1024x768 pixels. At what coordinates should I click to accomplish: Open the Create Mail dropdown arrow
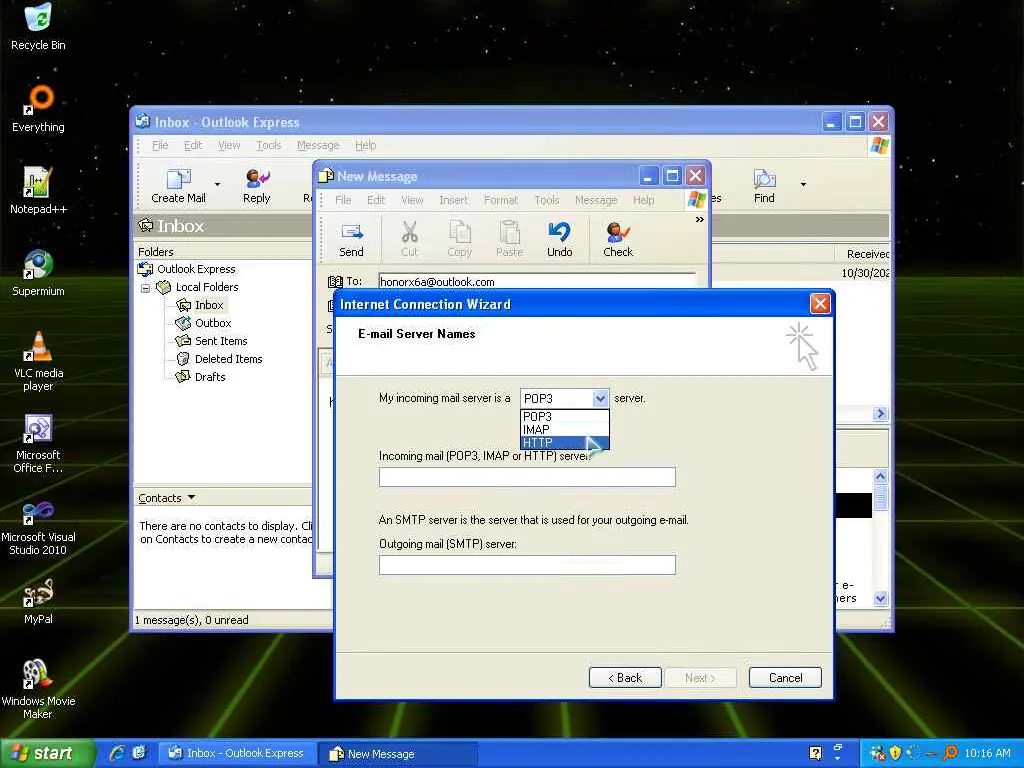tap(217, 185)
